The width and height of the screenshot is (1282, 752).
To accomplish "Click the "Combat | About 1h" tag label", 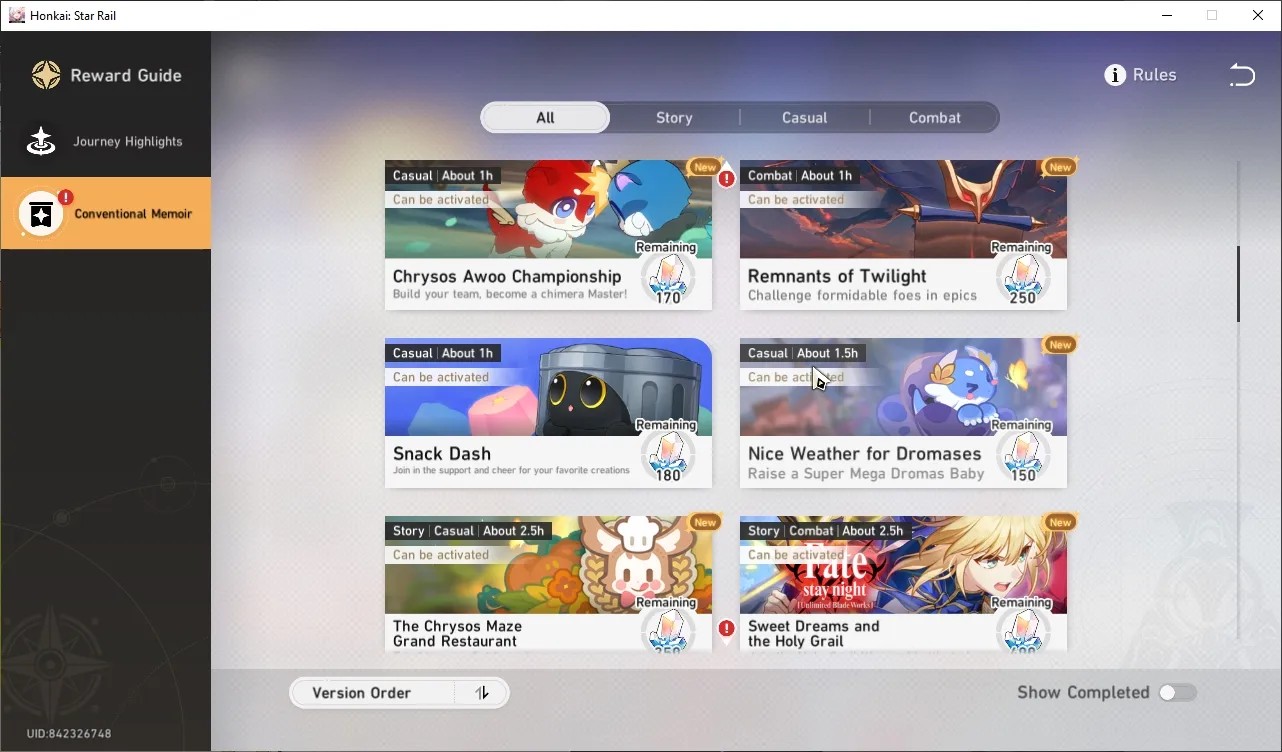I will tap(800, 176).
